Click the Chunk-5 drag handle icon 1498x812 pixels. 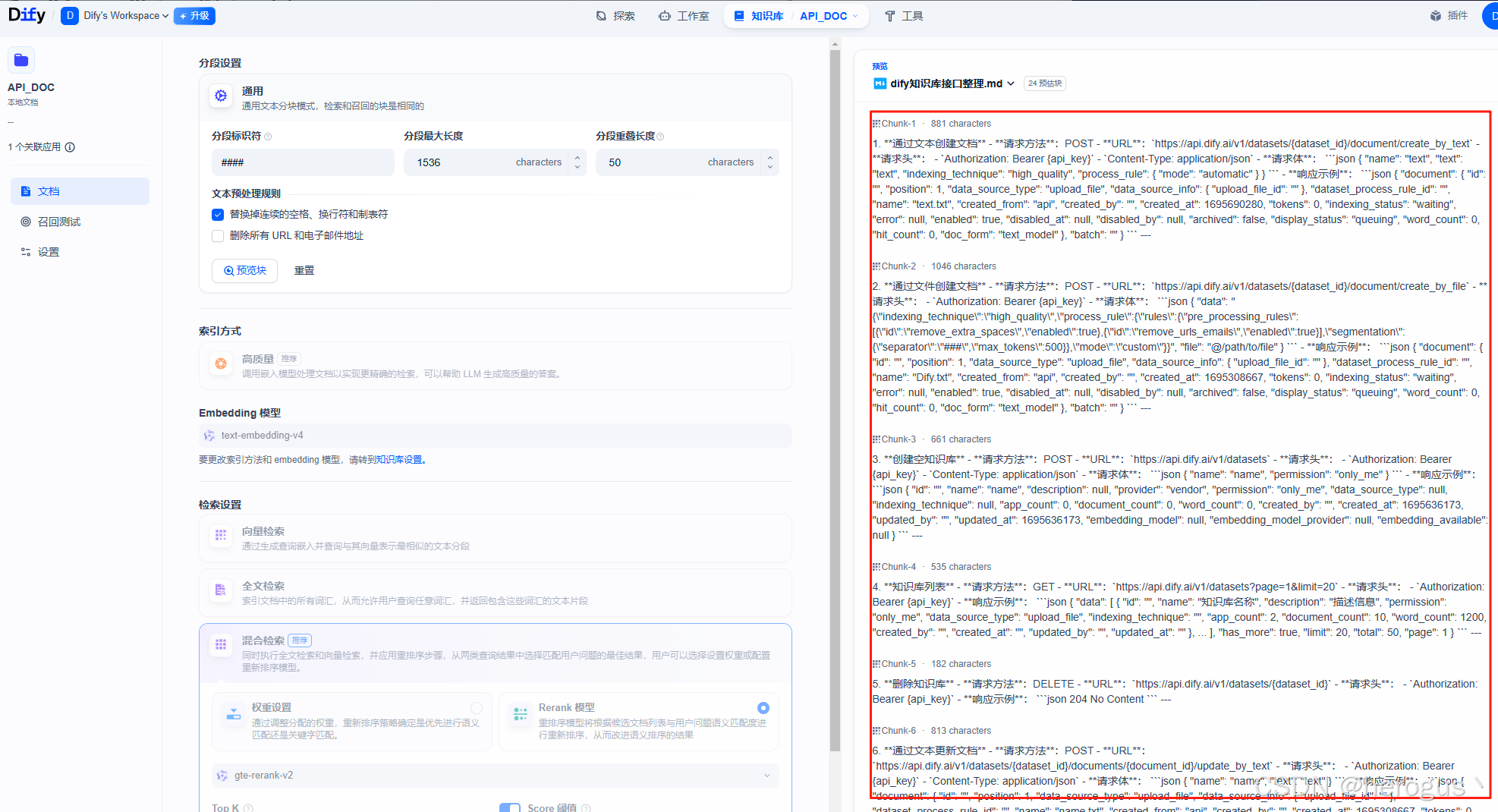pos(876,664)
